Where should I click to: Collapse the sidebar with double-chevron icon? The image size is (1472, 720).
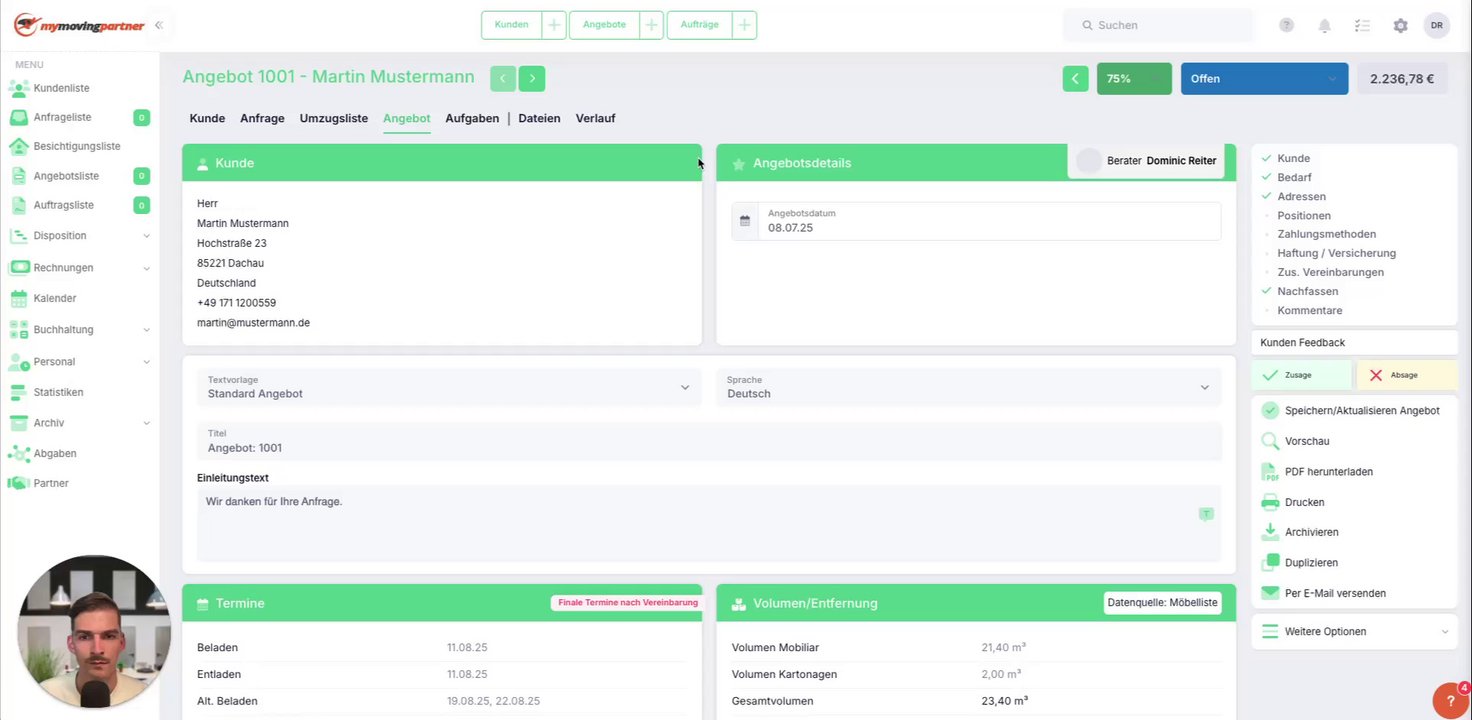coord(158,25)
